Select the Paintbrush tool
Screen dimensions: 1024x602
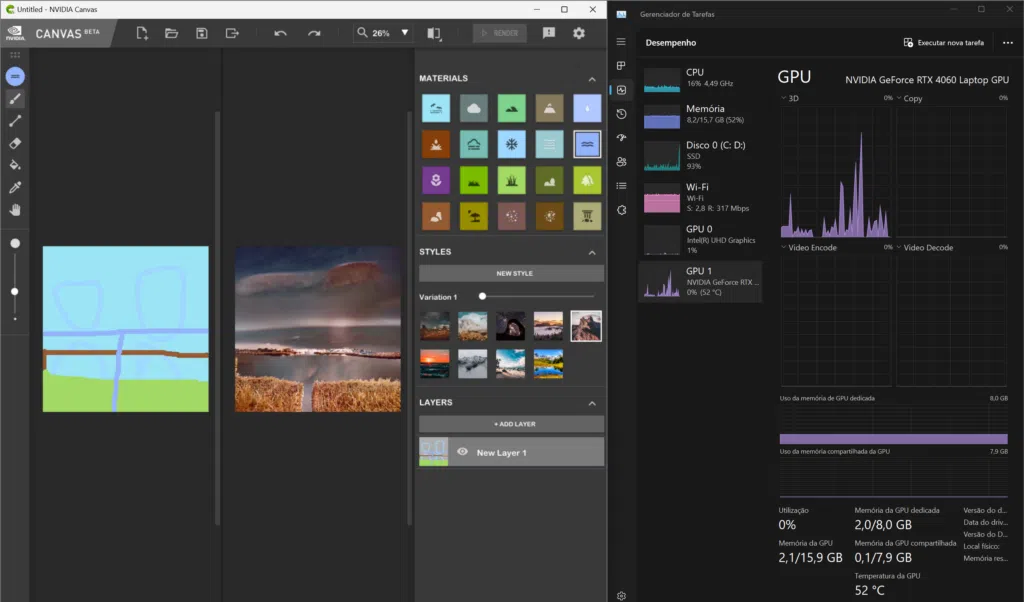pos(14,98)
